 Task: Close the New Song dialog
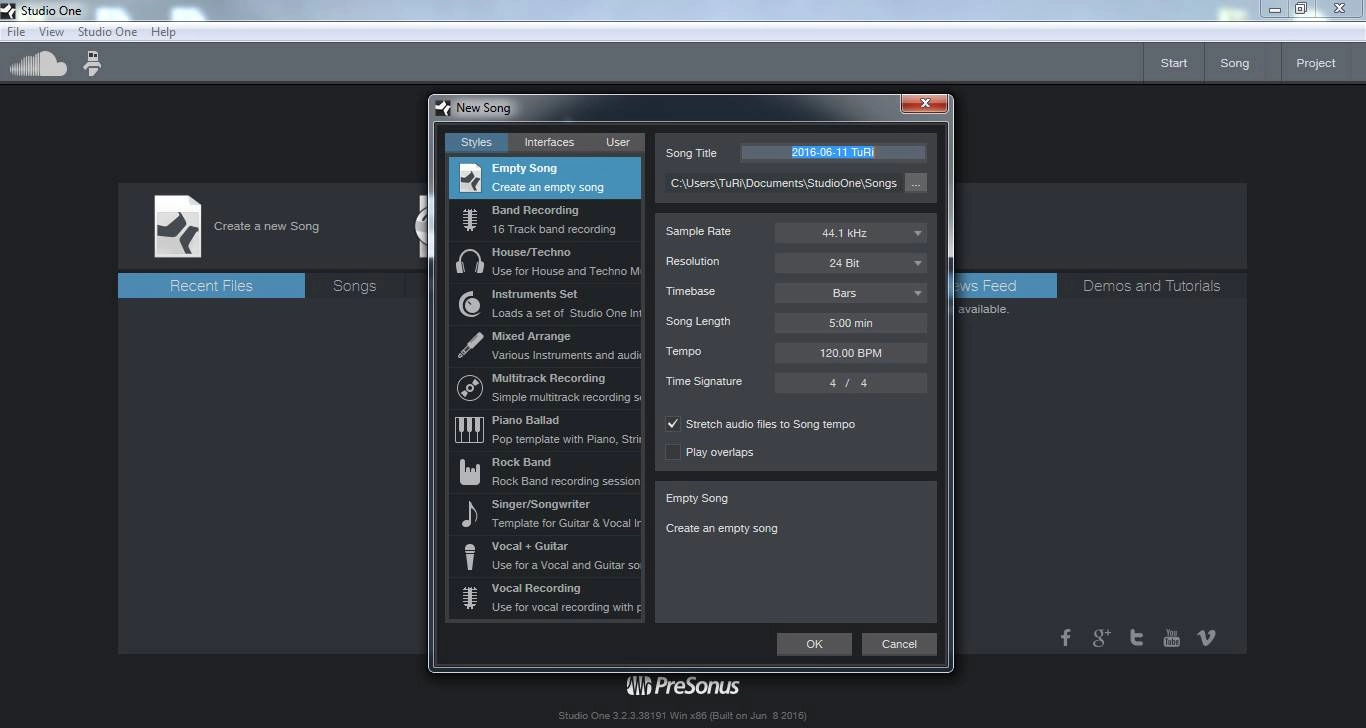[x=925, y=103]
